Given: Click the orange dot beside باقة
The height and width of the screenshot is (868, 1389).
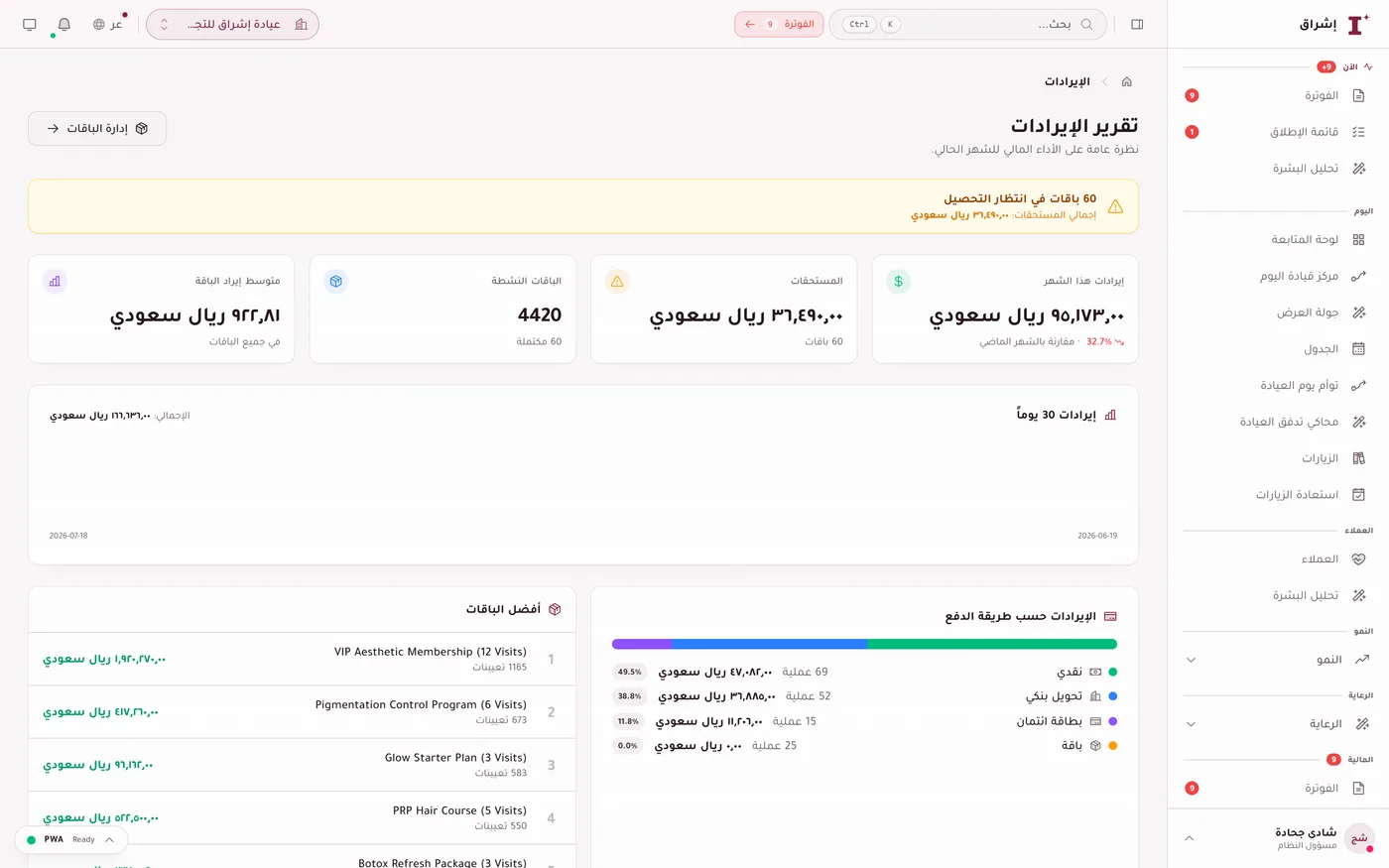Looking at the screenshot, I should click(1112, 746).
